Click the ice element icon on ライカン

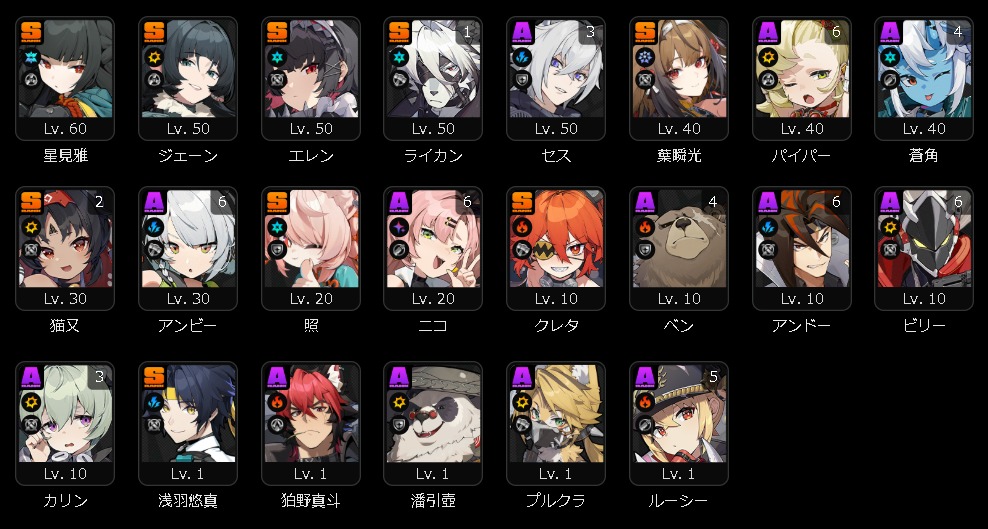[x=399, y=57]
